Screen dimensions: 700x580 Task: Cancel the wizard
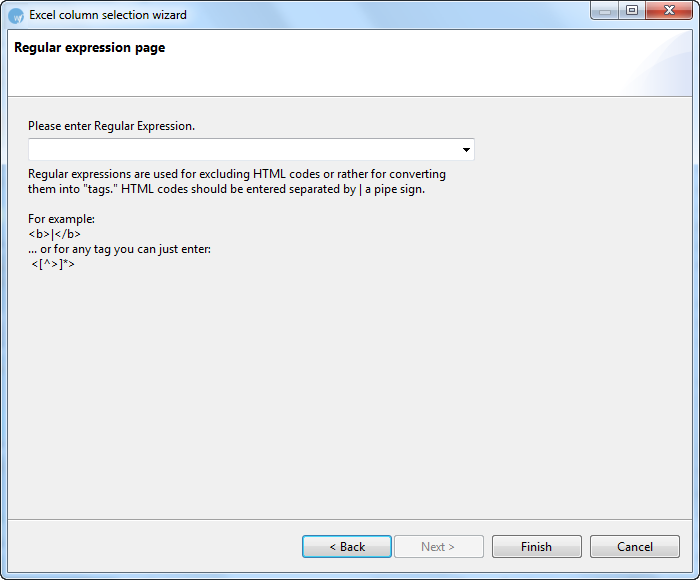[x=635, y=547]
